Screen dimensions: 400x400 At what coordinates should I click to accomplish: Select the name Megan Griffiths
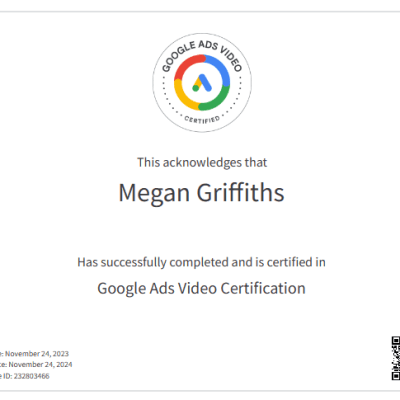point(201,193)
